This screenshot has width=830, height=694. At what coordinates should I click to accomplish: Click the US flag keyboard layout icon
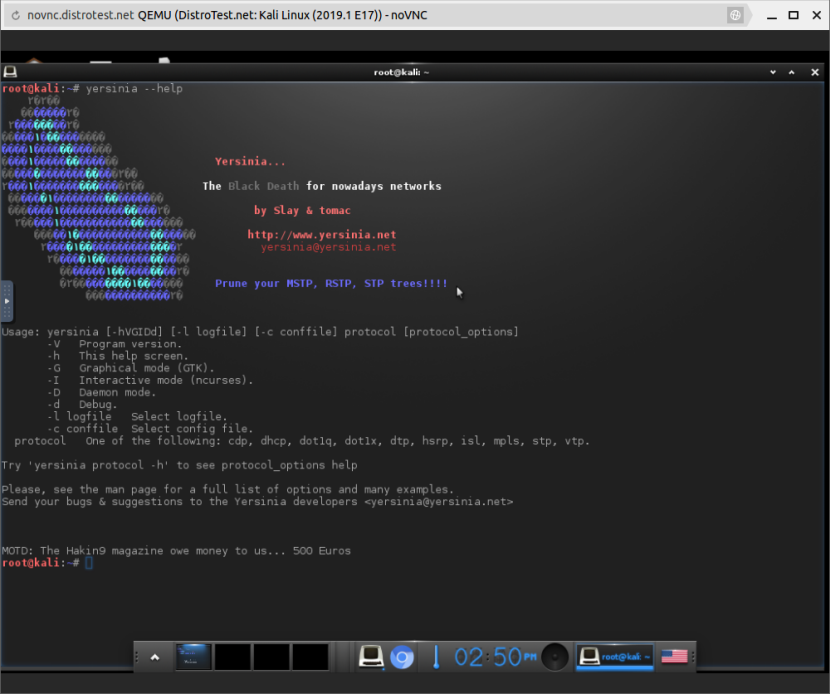pos(674,657)
